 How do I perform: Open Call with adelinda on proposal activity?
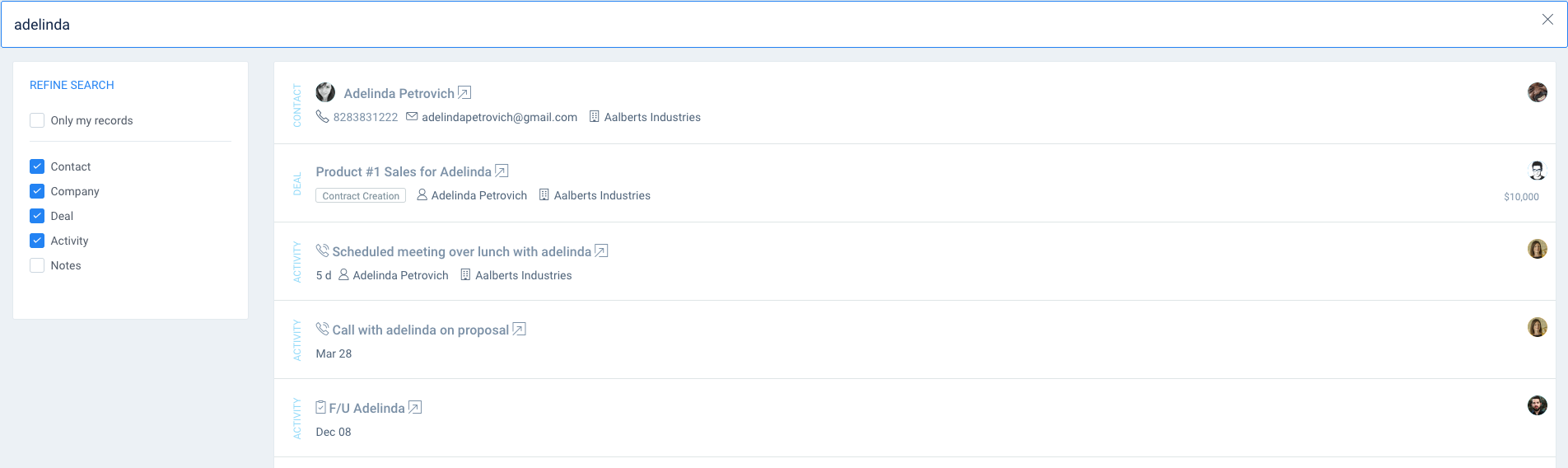click(x=420, y=330)
